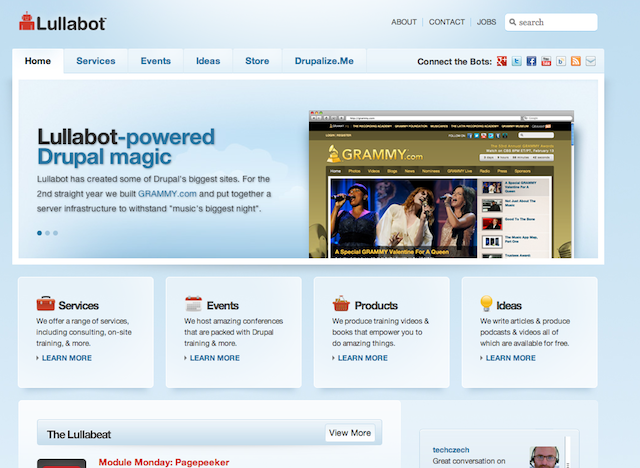Go to the ABOUT page
Image resolution: width=640 pixels, height=468 pixels.
click(404, 22)
